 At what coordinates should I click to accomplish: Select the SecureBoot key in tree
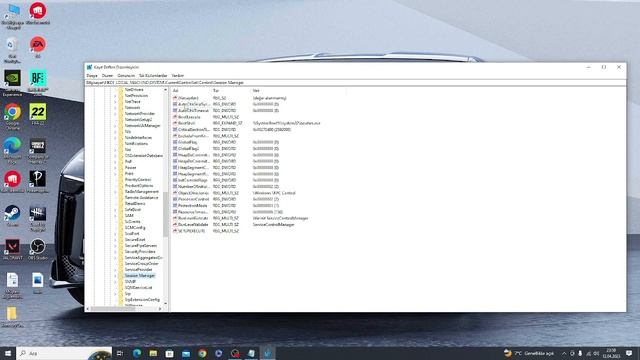point(135,240)
